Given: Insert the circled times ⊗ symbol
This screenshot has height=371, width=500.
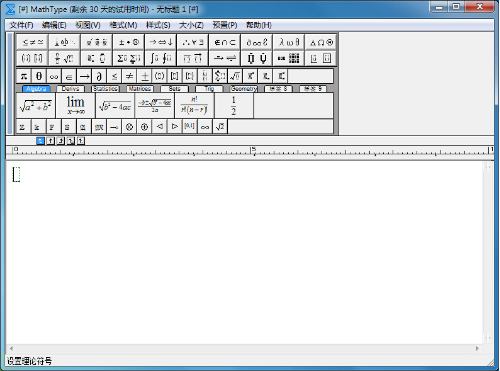Looking at the screenshot, I should (129, 127).
